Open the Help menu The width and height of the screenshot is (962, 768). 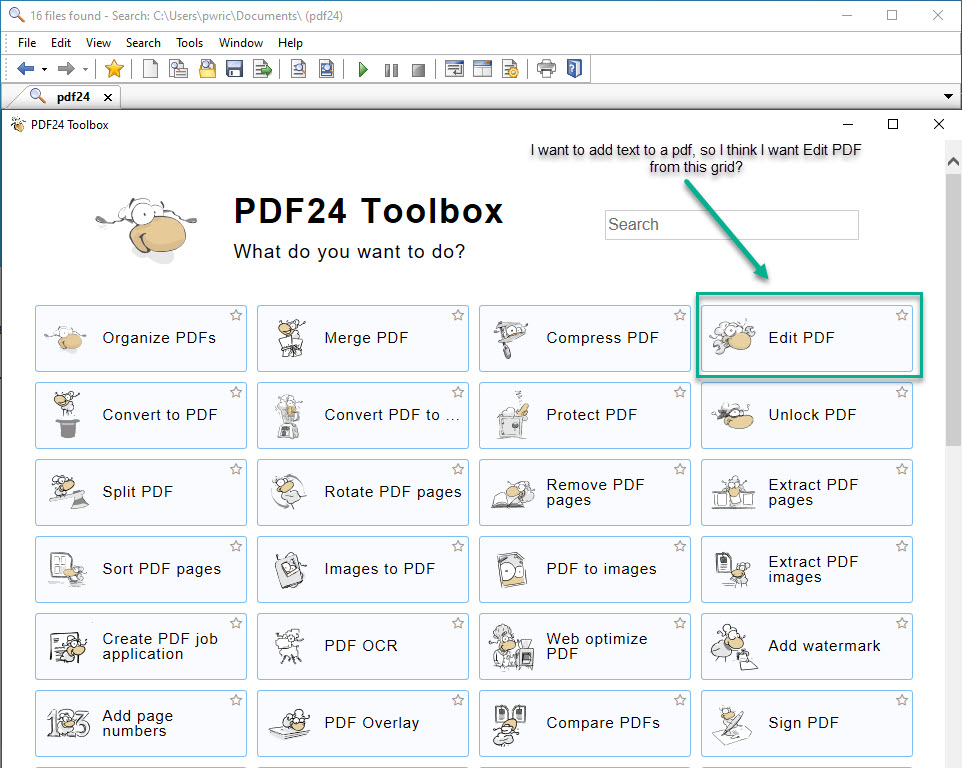click(x=290, y=43)
